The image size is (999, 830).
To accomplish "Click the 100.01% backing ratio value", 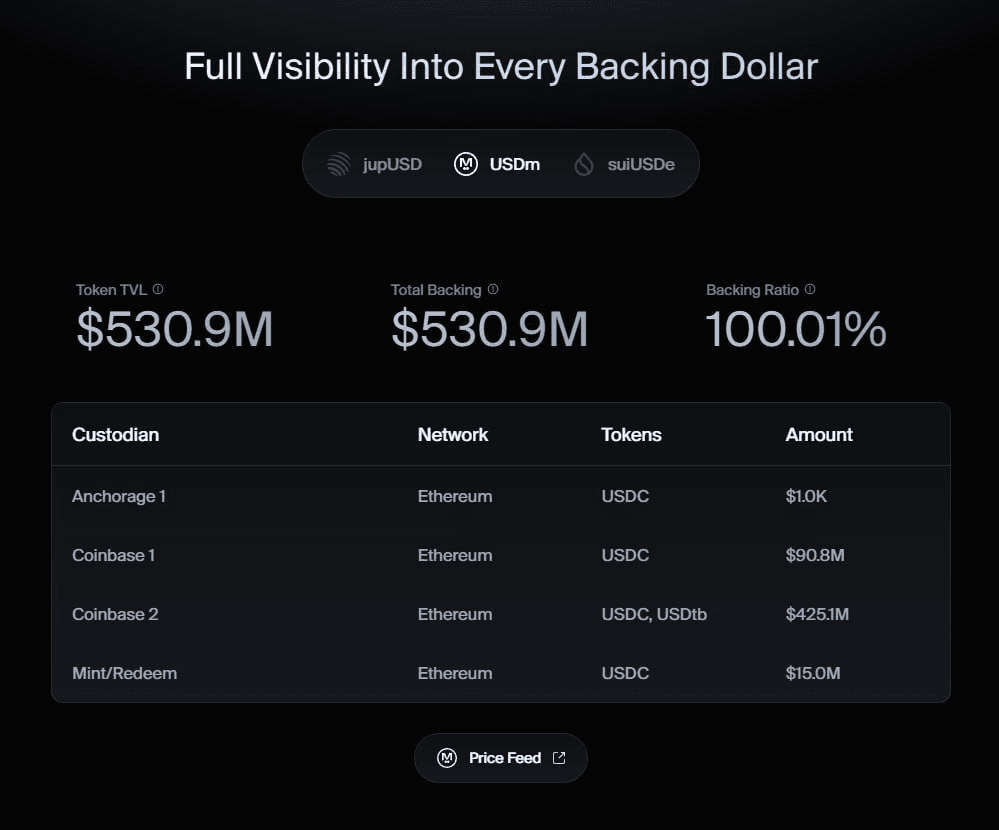I will [x=796, y=329].
